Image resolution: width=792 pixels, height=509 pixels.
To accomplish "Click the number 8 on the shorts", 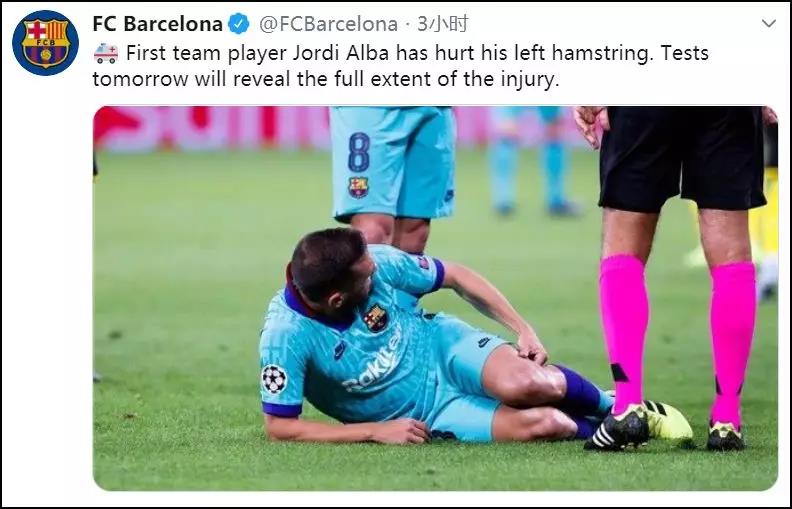I will [359, 152].
